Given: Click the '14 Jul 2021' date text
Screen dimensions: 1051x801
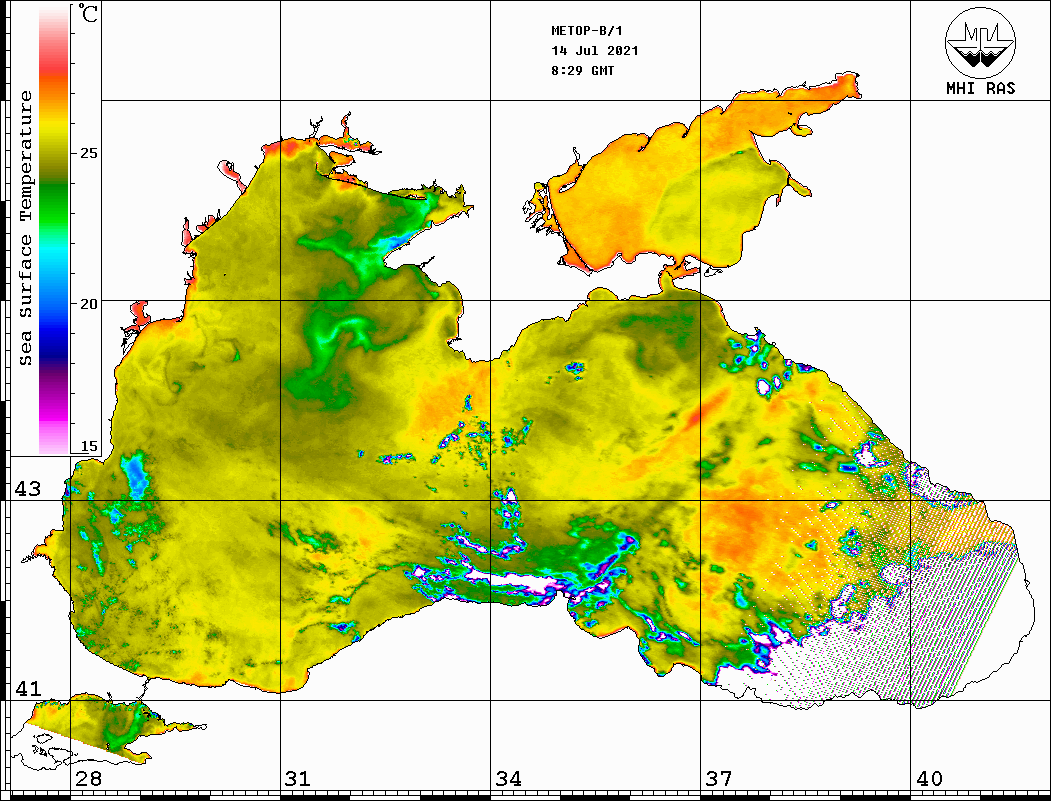Looking at the screenshot, I should click(x=595, y=51).
